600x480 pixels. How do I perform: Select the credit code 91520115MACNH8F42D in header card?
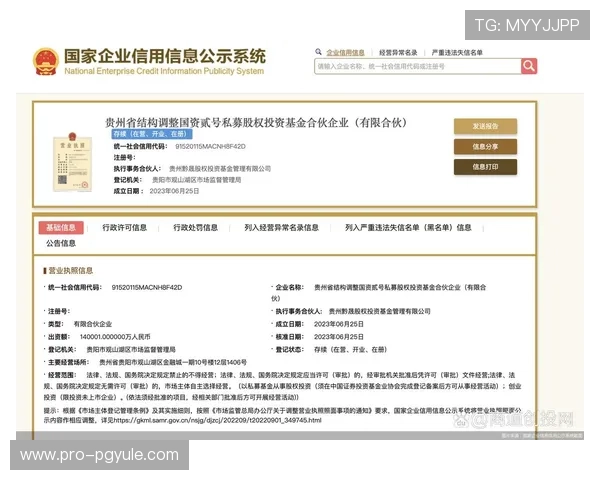pyautogui.click(x=210, y=147)
